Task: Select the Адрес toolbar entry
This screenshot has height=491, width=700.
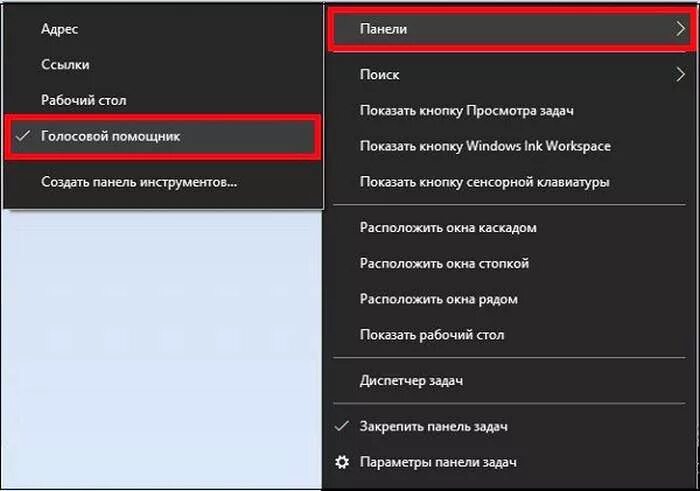Action: coord(162,29)
